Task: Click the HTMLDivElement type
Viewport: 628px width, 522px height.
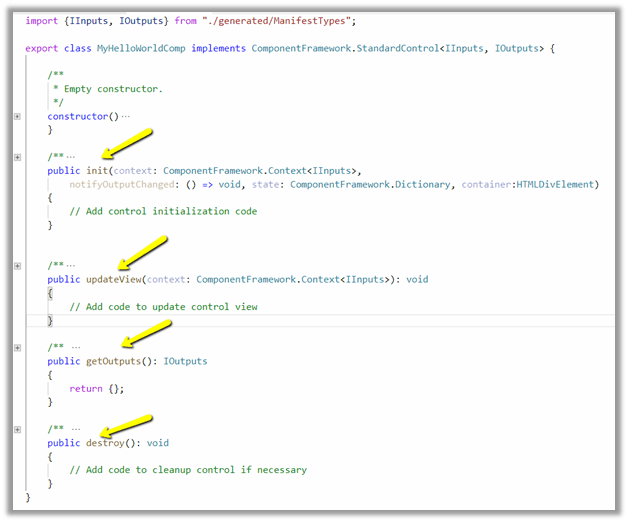Action: [x=554, y=185]
